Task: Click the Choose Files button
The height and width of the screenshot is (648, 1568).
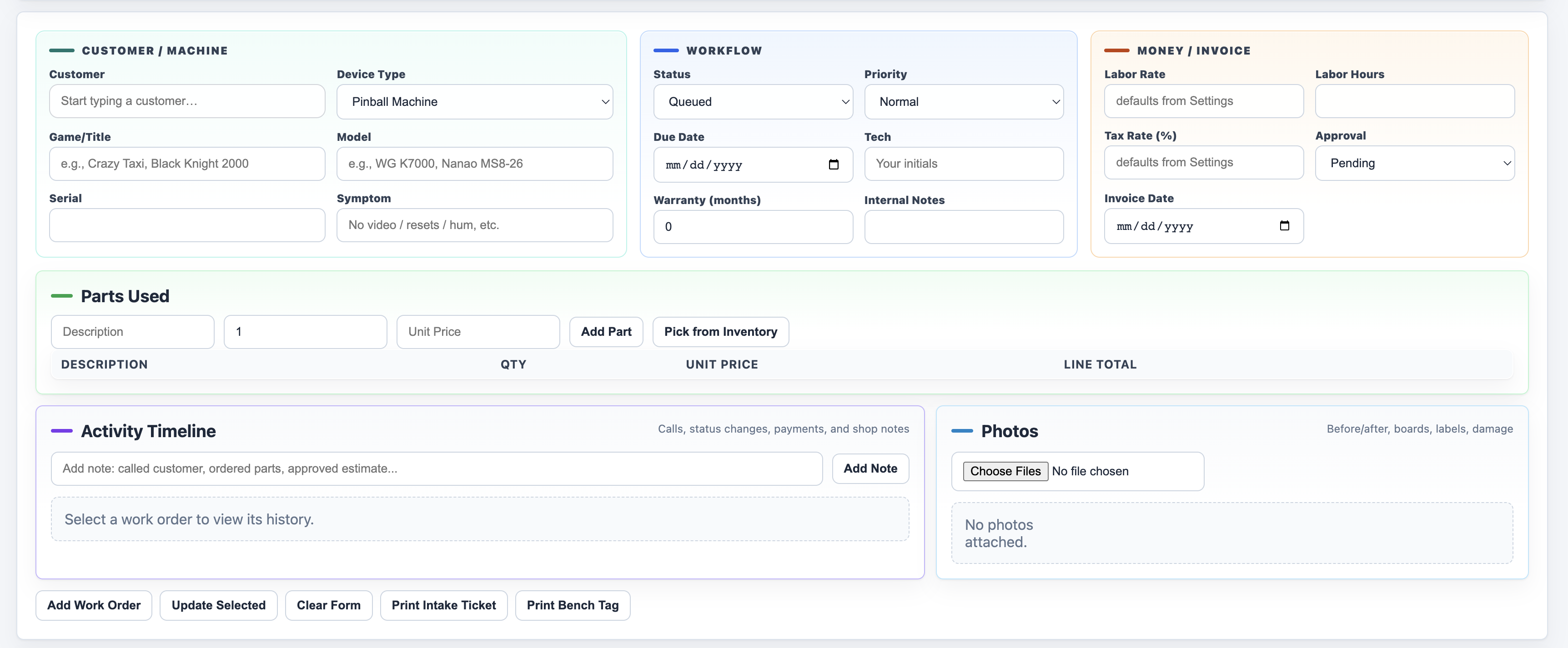Action: coord(1005,471)
